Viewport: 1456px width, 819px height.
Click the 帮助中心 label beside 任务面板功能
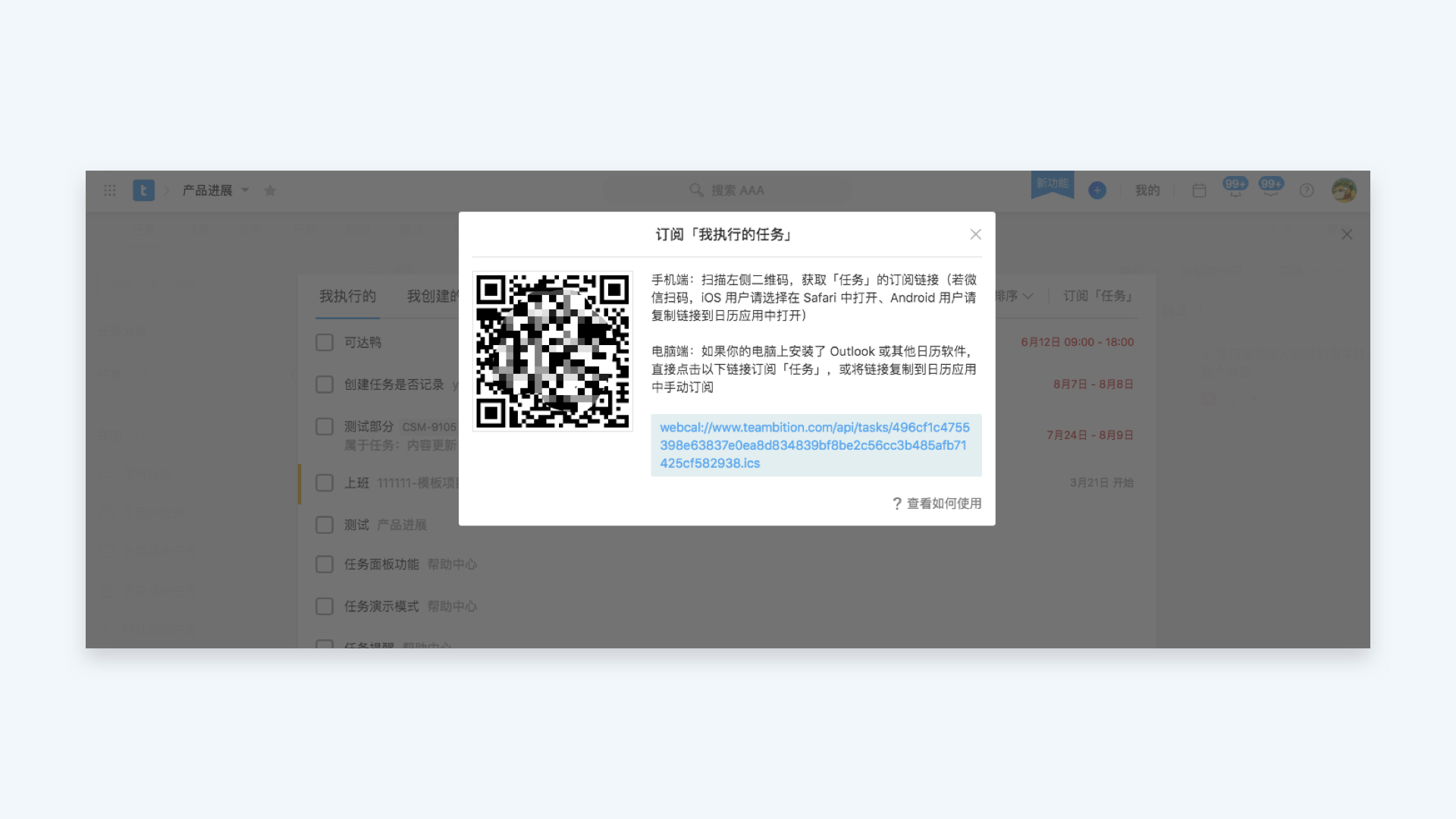[452, 564]
